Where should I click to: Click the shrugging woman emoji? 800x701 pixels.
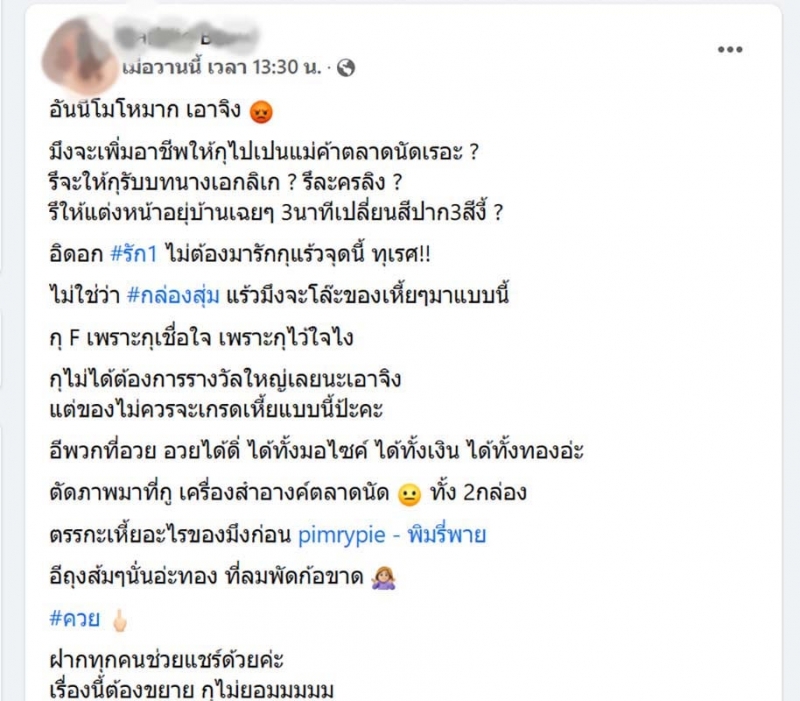tap(383, 578)
